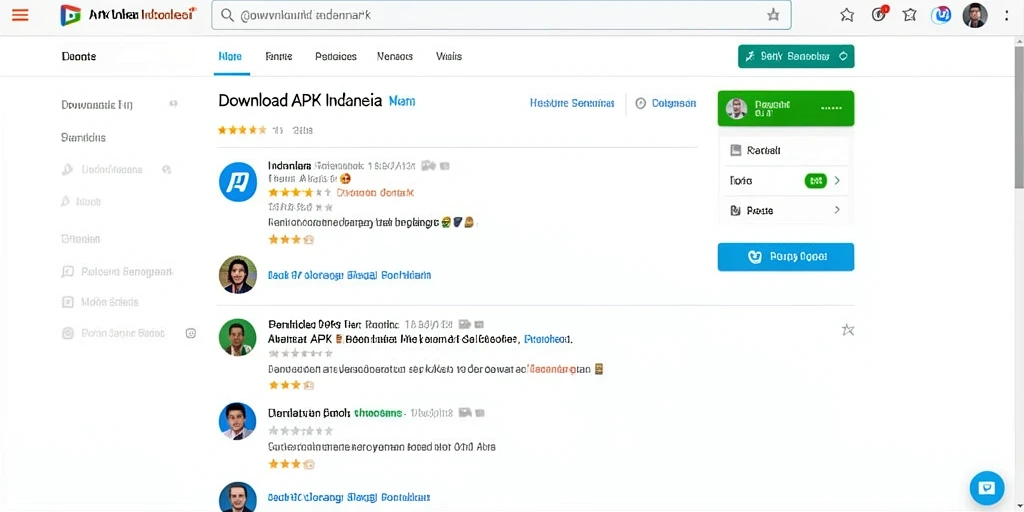
Task: Open the Hesutire Senuinas link
Action: coord(572,103)
